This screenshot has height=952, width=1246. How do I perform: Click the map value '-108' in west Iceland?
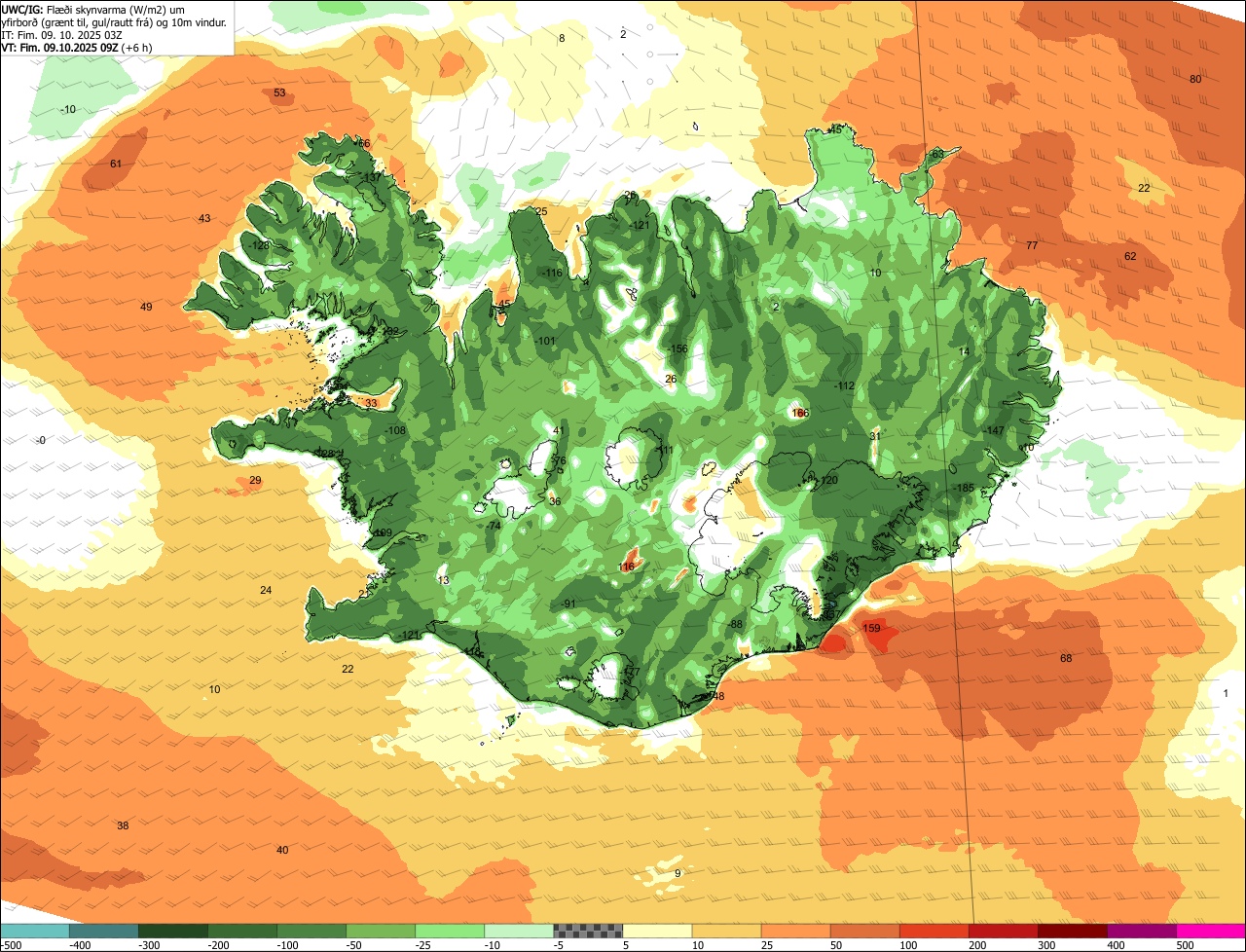click(395, 430)
